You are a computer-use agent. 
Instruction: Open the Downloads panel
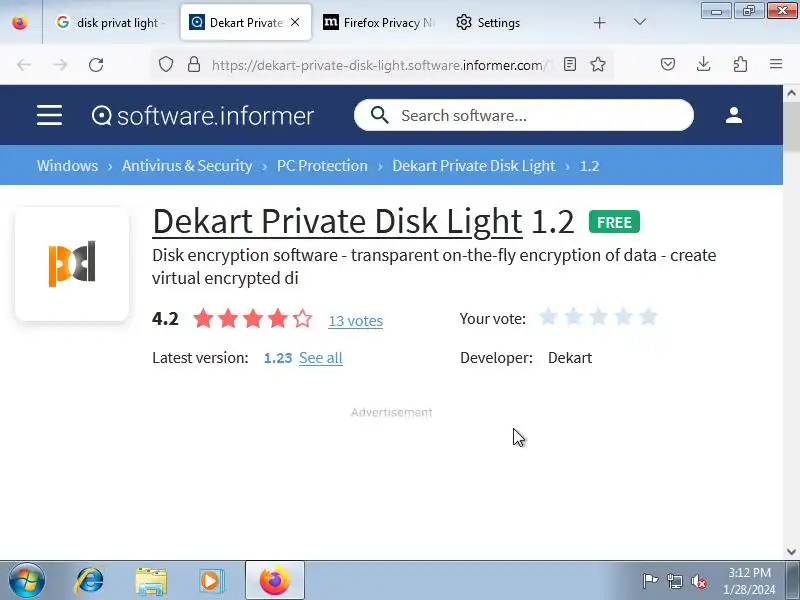(x=704, y=64)
